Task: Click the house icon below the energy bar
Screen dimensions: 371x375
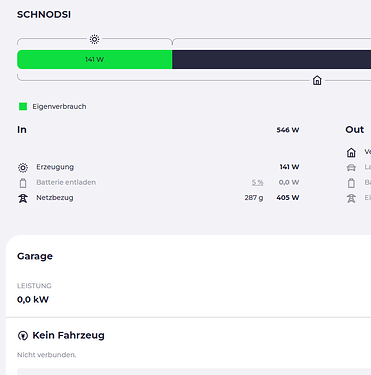Action: tap(317, 80)
